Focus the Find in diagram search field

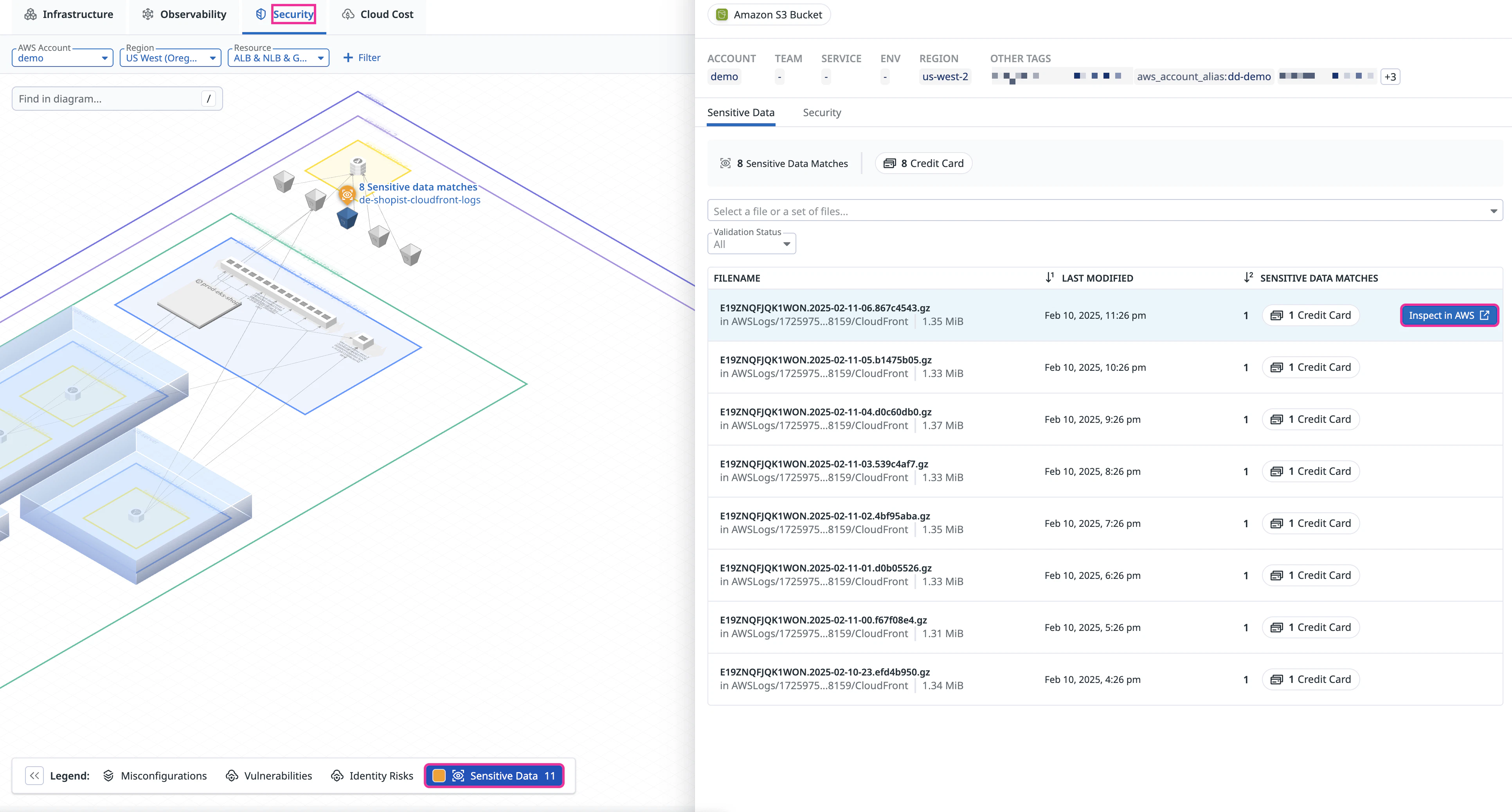(x=109, y=99)
